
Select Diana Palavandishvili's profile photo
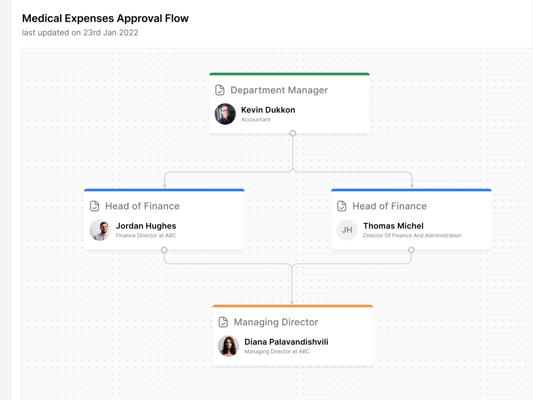pyautogui.click(x=228, y=346)
